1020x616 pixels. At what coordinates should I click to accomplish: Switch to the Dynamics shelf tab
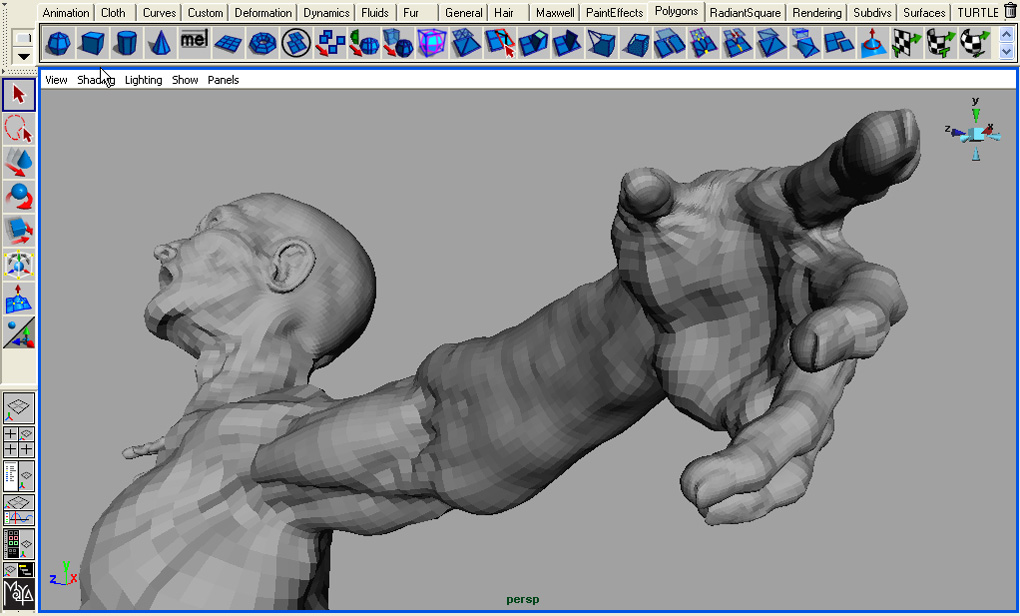[x=327, y=12]
